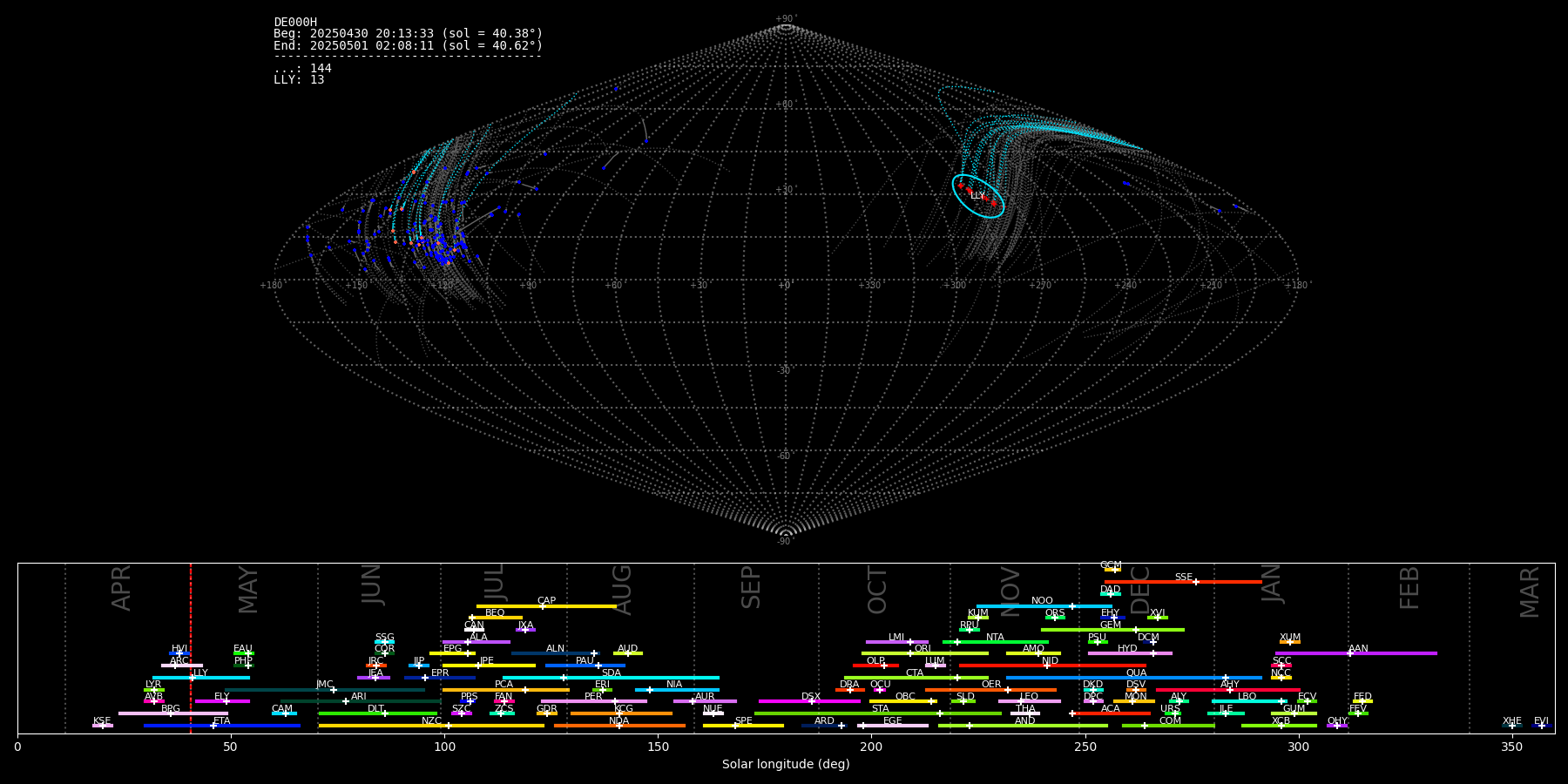Click the red NID shower bar
Image resolution: width=1568 pixels, height=784 pixels.
(x=1052, y=666)
